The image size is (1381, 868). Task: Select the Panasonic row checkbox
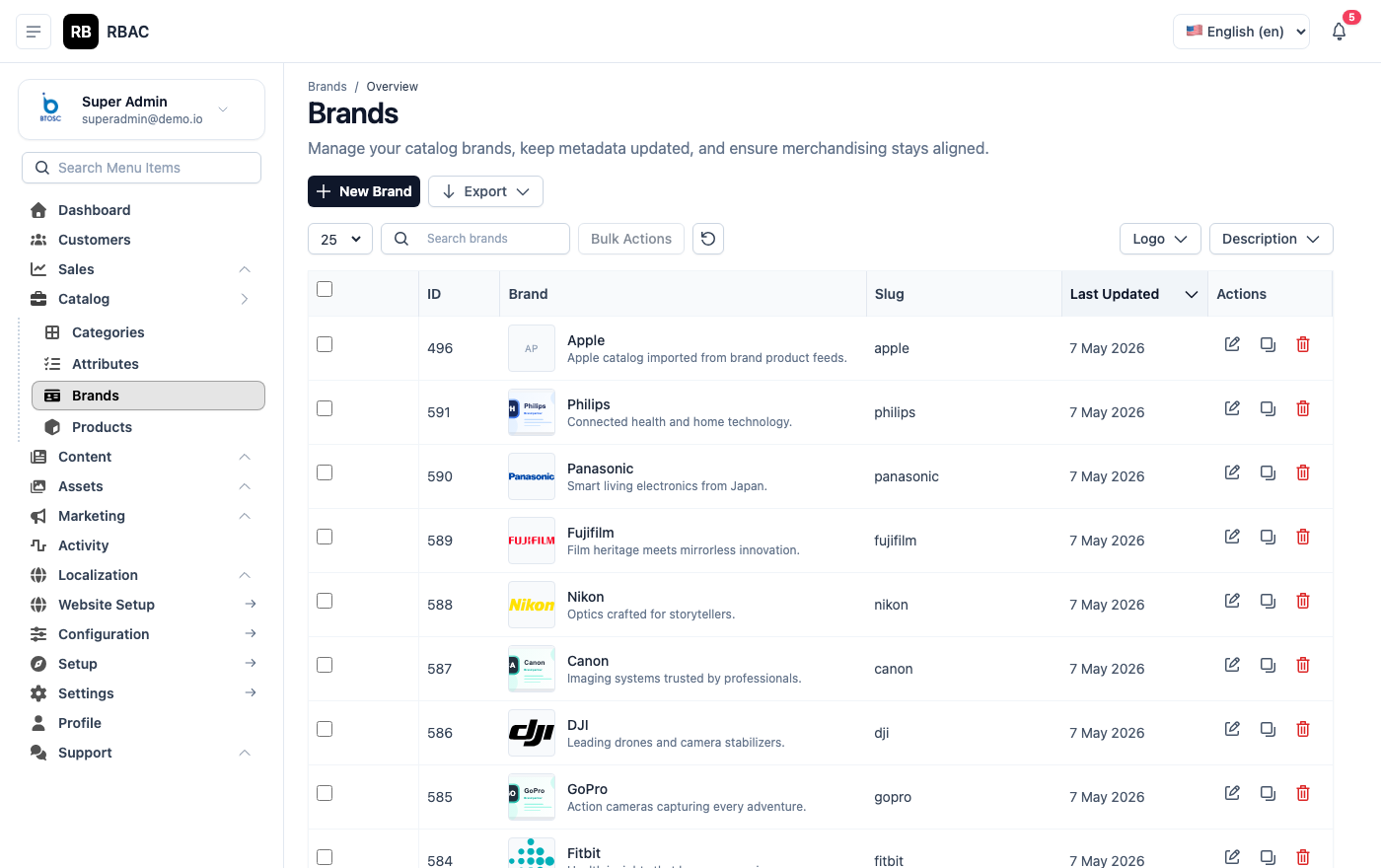coord(325,472)
